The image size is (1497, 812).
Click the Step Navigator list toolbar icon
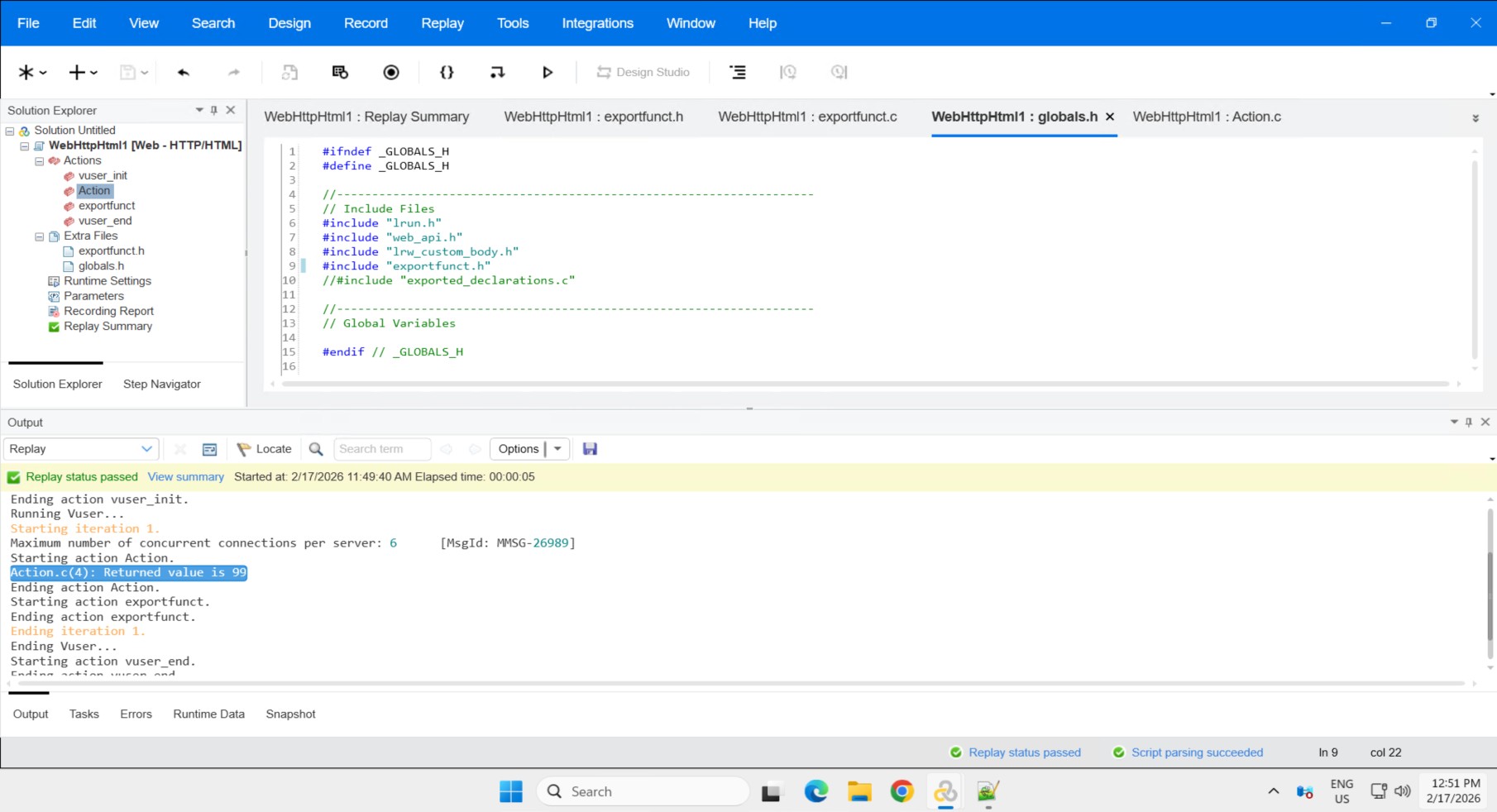(x=738, y=73)
